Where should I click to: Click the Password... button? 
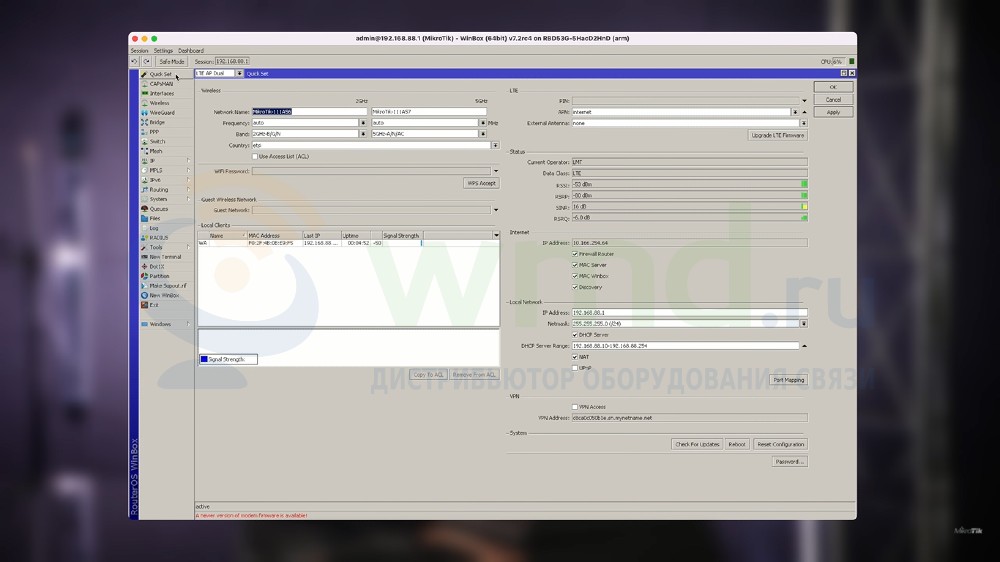pos(790,461)
